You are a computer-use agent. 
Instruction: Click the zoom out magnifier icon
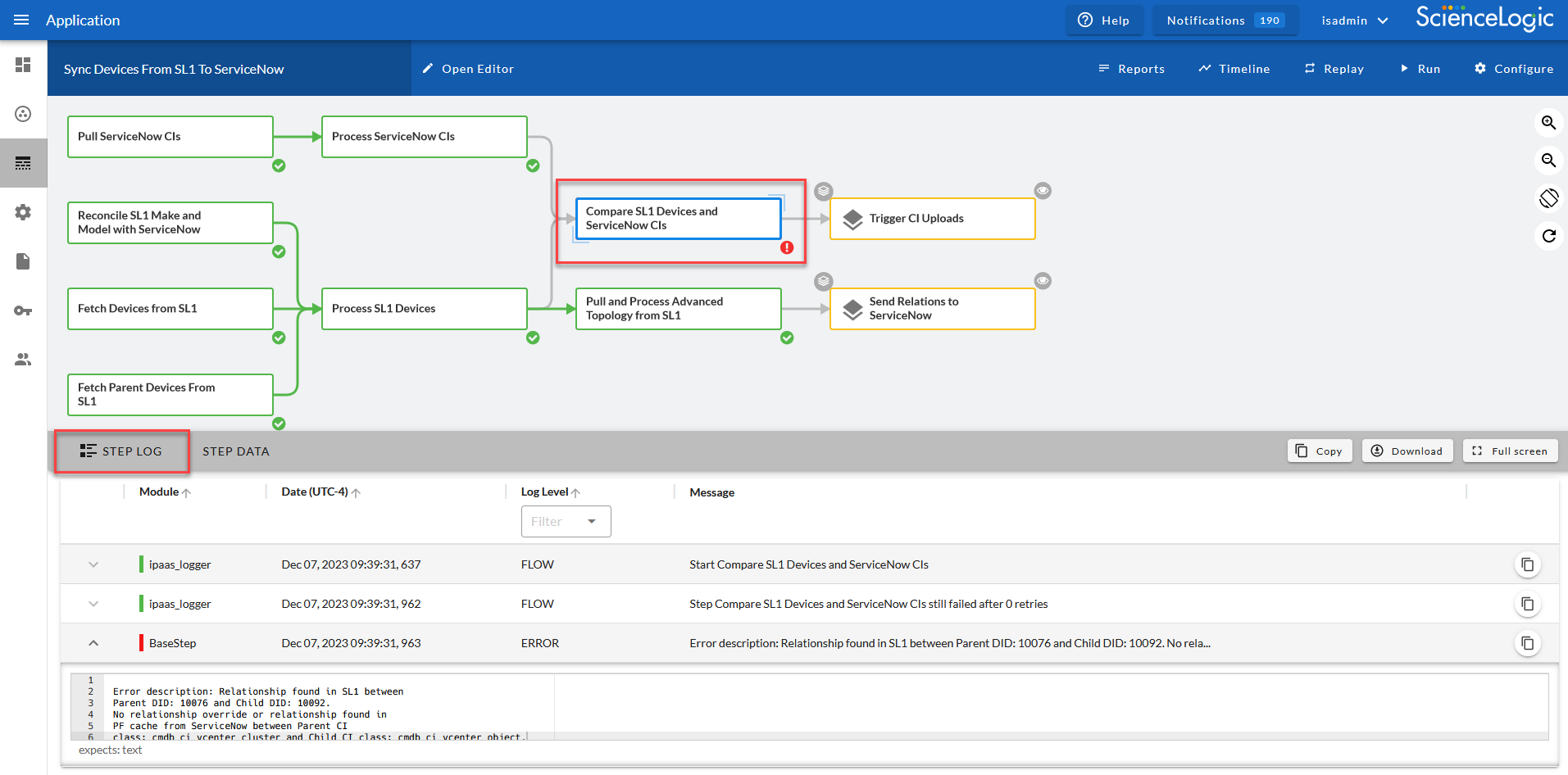(x=1548, y=161)
